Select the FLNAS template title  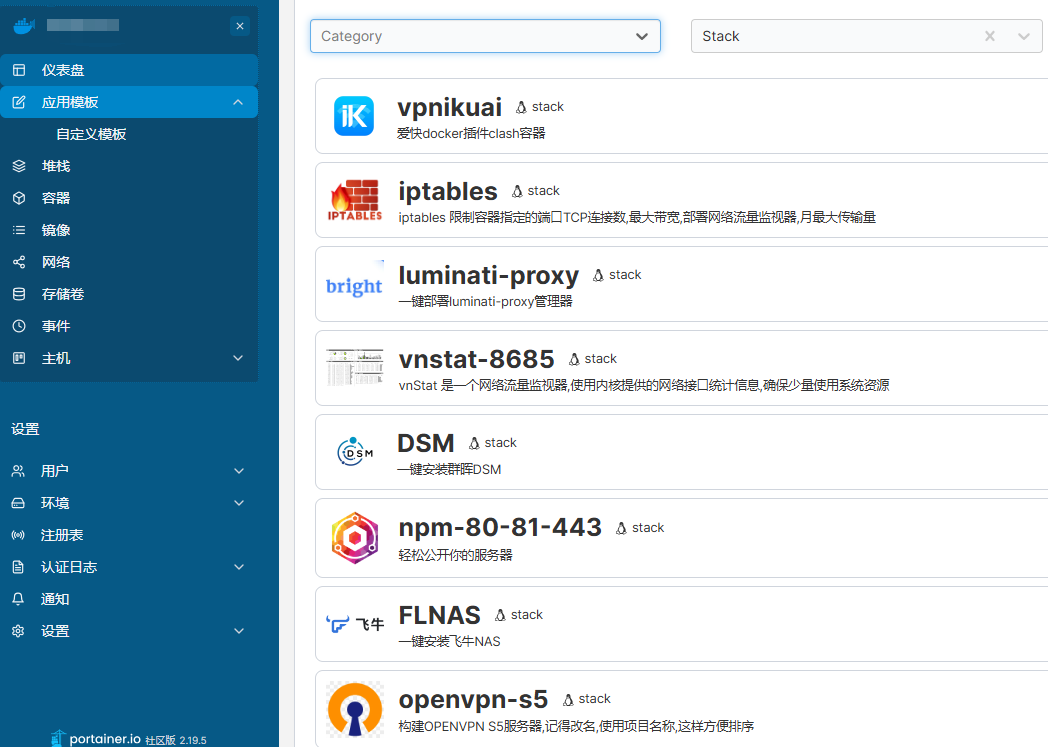pos(439,615)
